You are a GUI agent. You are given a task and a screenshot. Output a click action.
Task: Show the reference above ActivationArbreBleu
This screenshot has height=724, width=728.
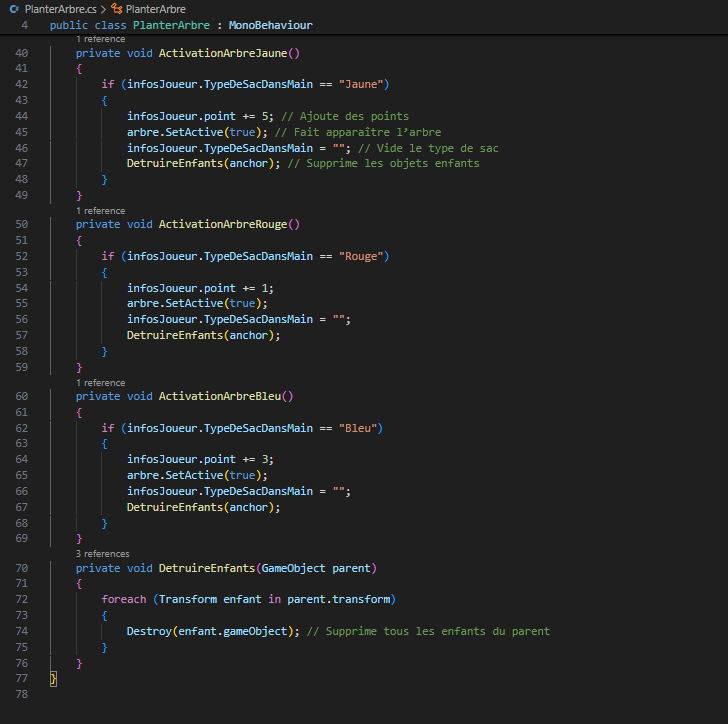click(100, 383)
